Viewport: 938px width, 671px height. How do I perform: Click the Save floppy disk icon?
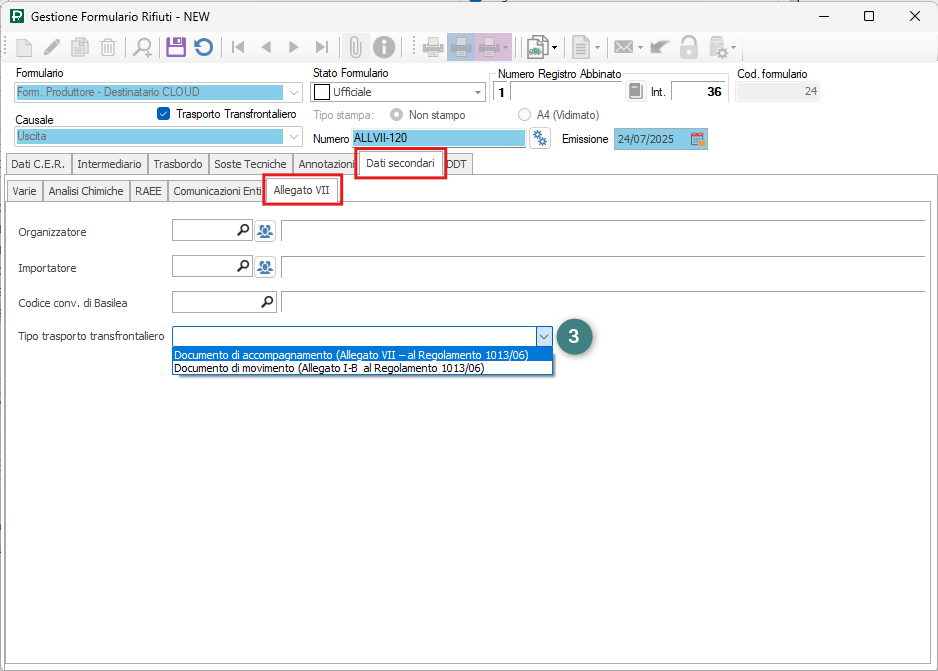(176, 47)
